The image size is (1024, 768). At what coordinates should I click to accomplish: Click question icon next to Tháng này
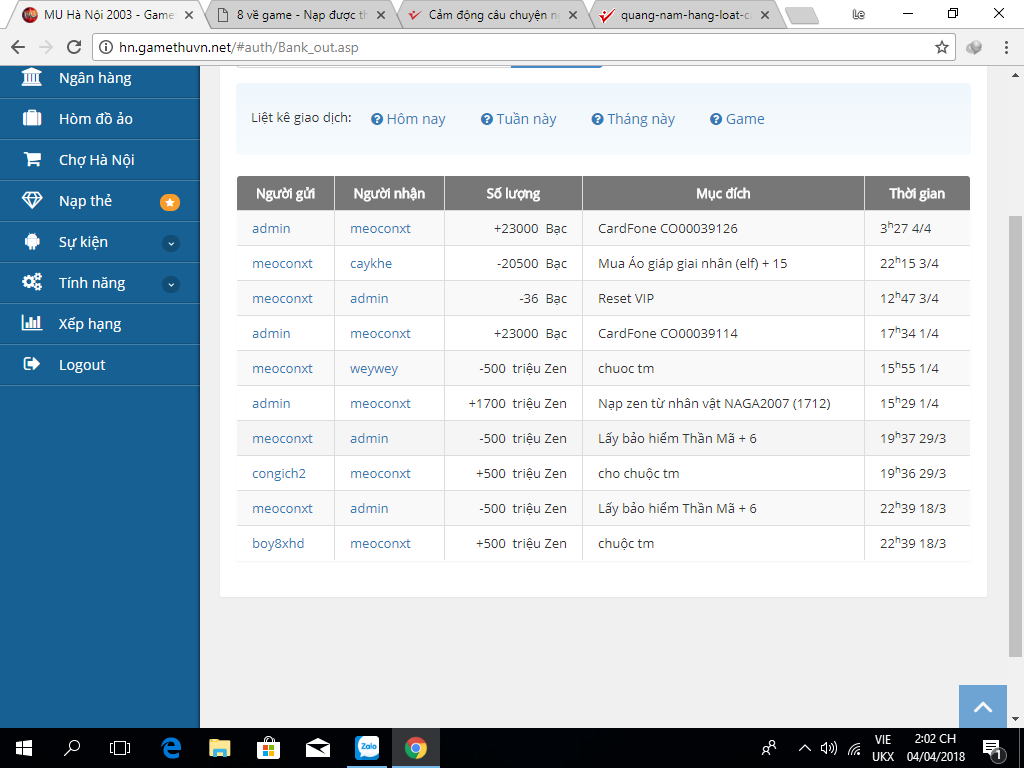[x=597, y=119]
